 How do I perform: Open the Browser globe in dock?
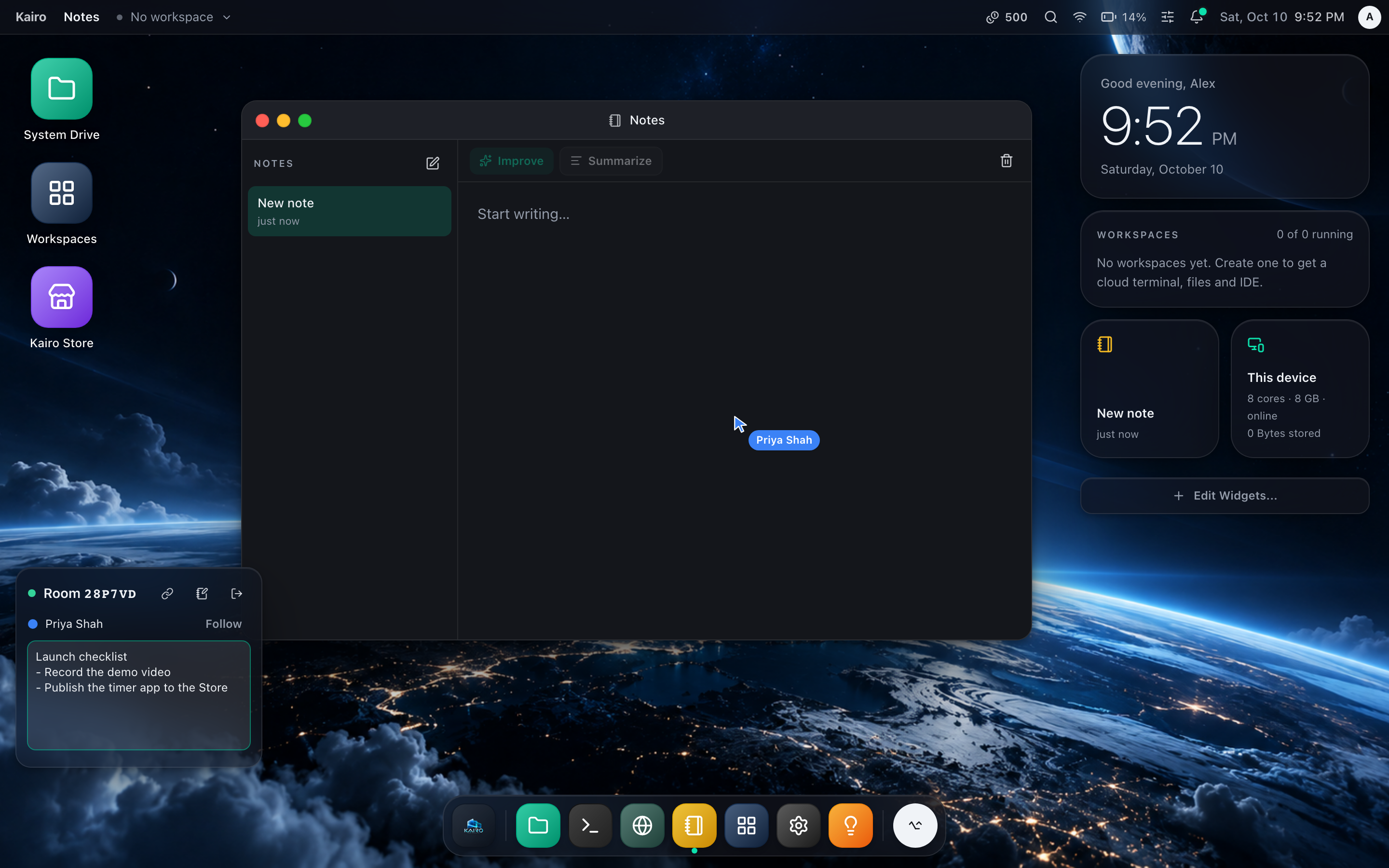point(642,826)
